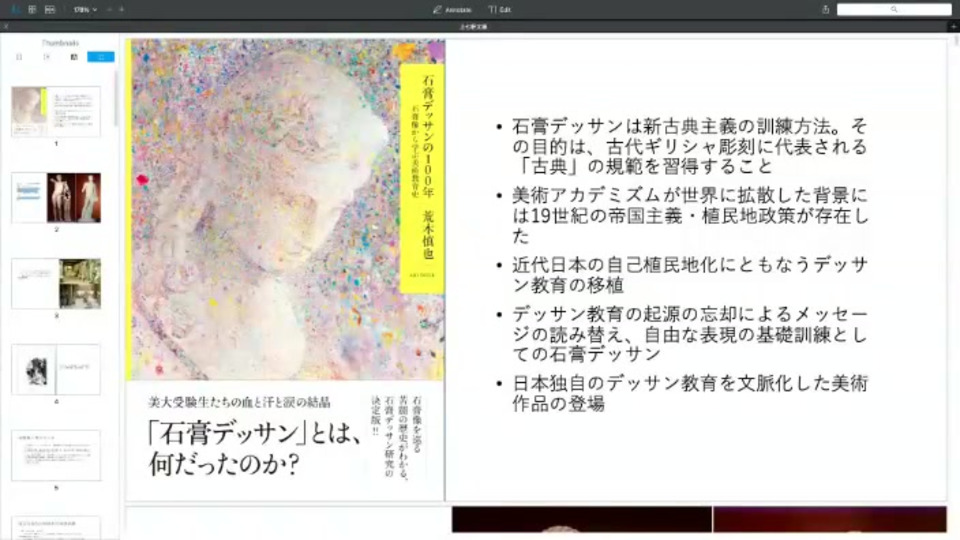Open page 5 thumbnail
The width and height of the screenshot is (960, 540).
(56, 455)
